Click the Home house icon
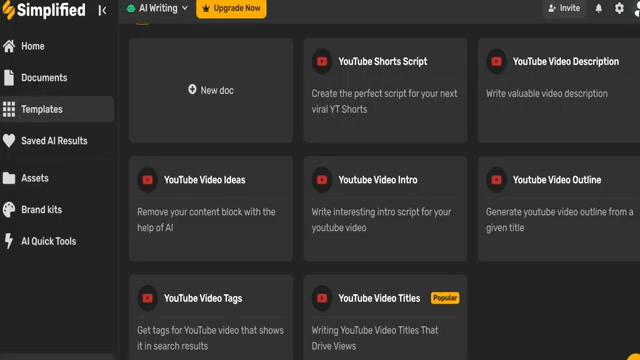Viewport: 640px width, 360px height. click(x=9, y=46)
